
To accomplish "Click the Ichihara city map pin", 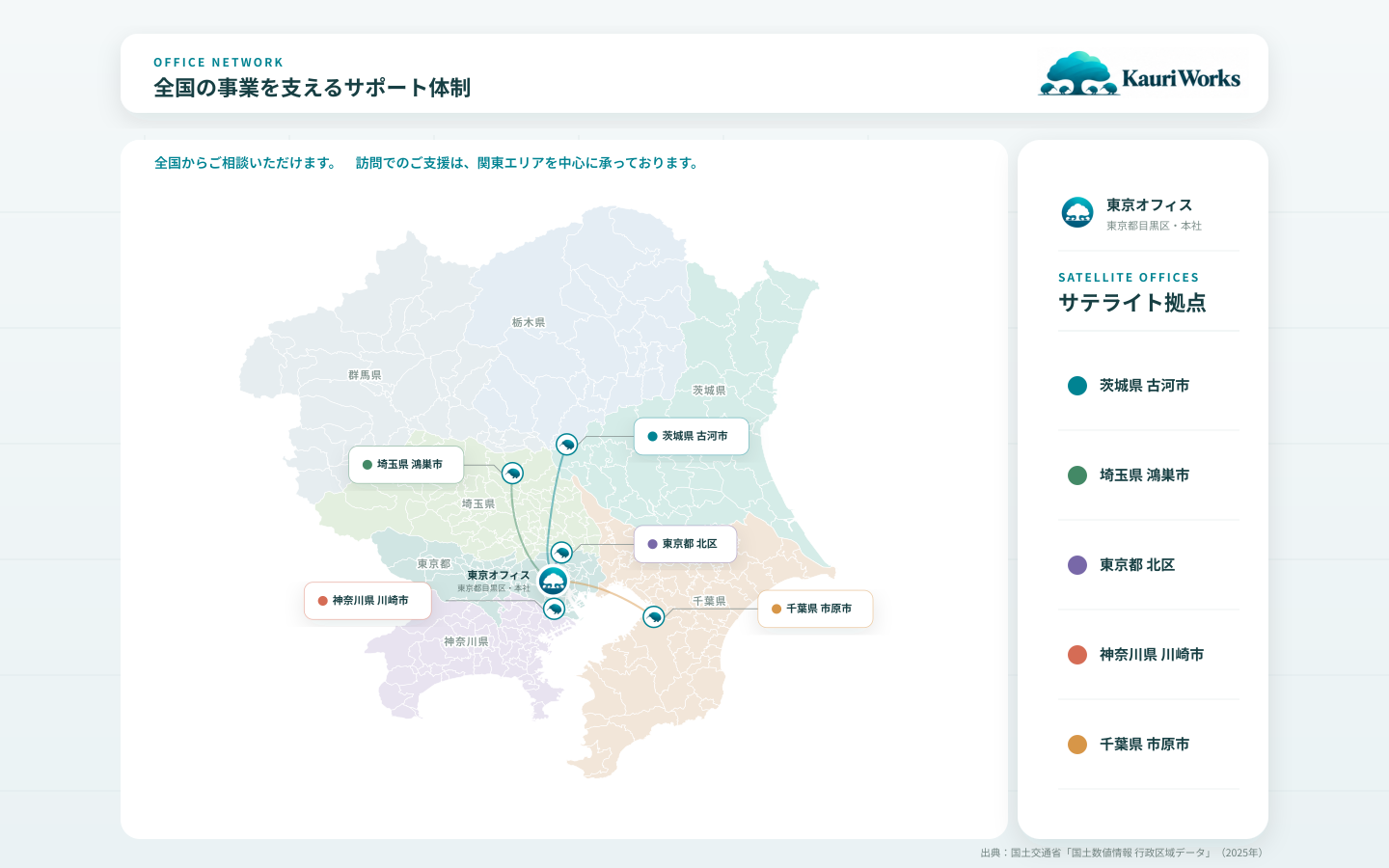I will click(654, 616).
